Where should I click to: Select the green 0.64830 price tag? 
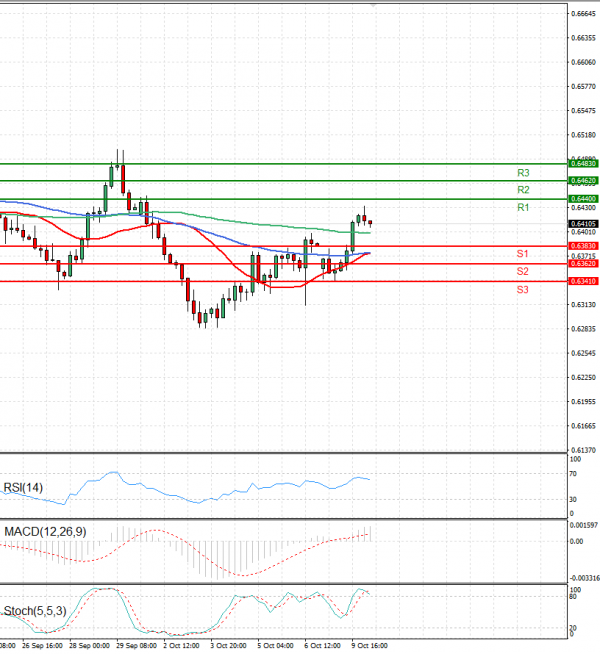(x=583, y=164)
